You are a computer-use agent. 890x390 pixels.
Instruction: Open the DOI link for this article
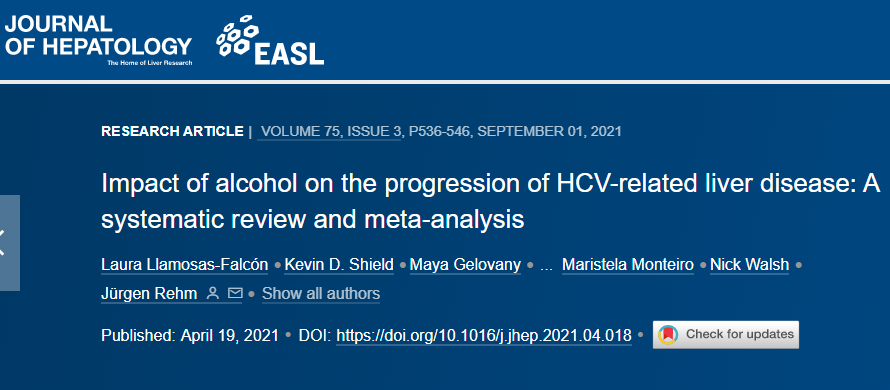484,335
